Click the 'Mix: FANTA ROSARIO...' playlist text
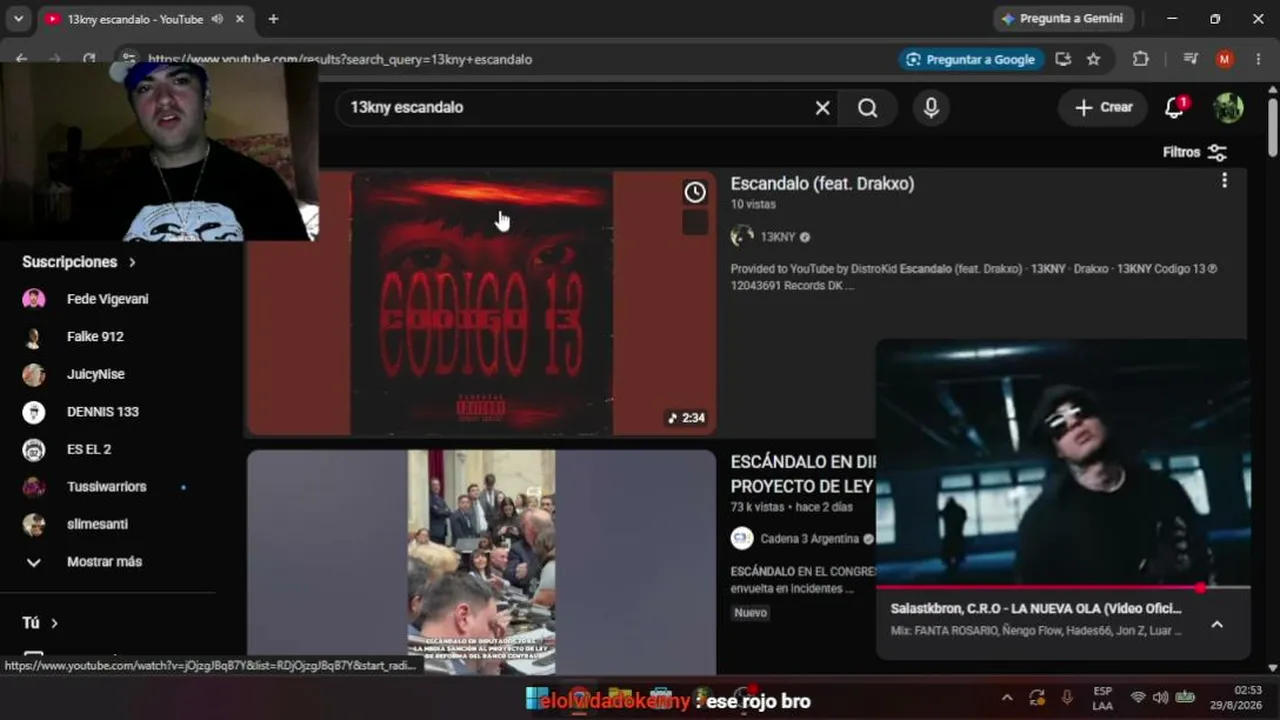Screen dimensions: 1280x720 click(x=1036, y=631)
